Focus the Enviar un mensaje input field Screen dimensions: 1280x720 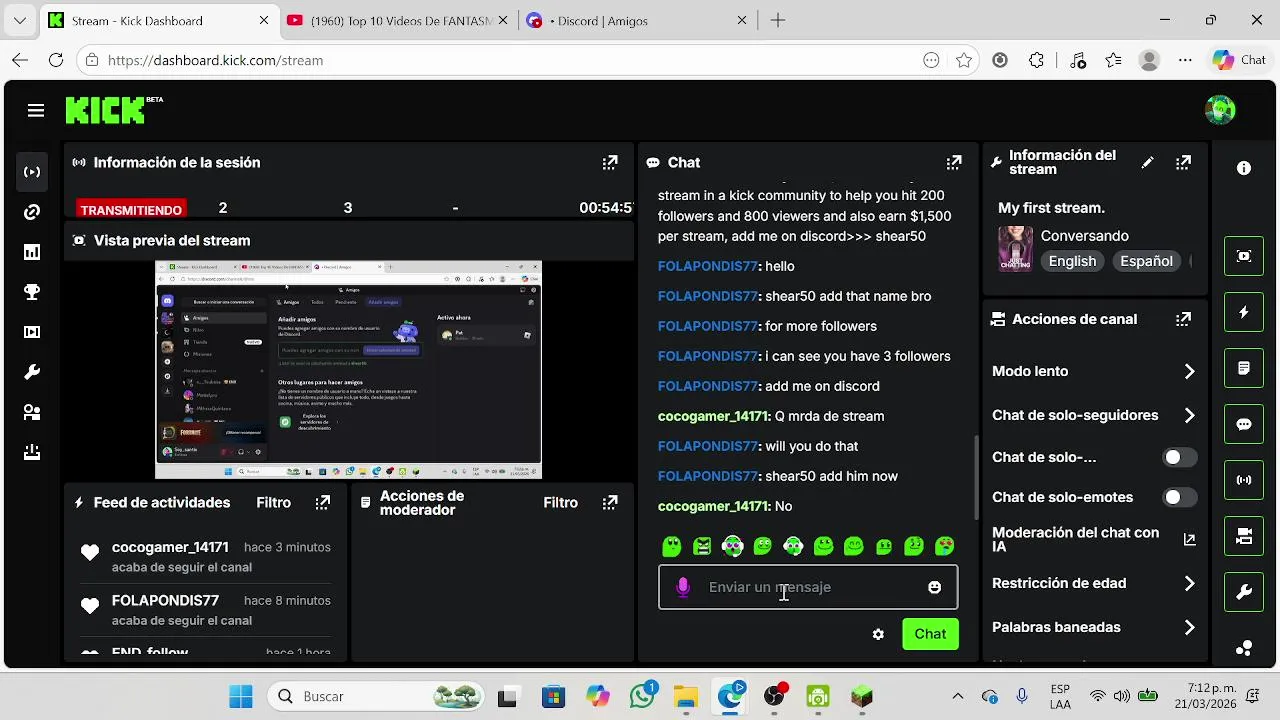808,587
